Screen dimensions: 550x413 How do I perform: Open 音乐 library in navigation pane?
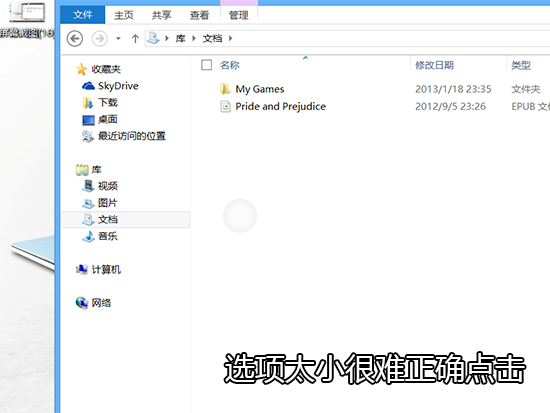tap(107, 236)
